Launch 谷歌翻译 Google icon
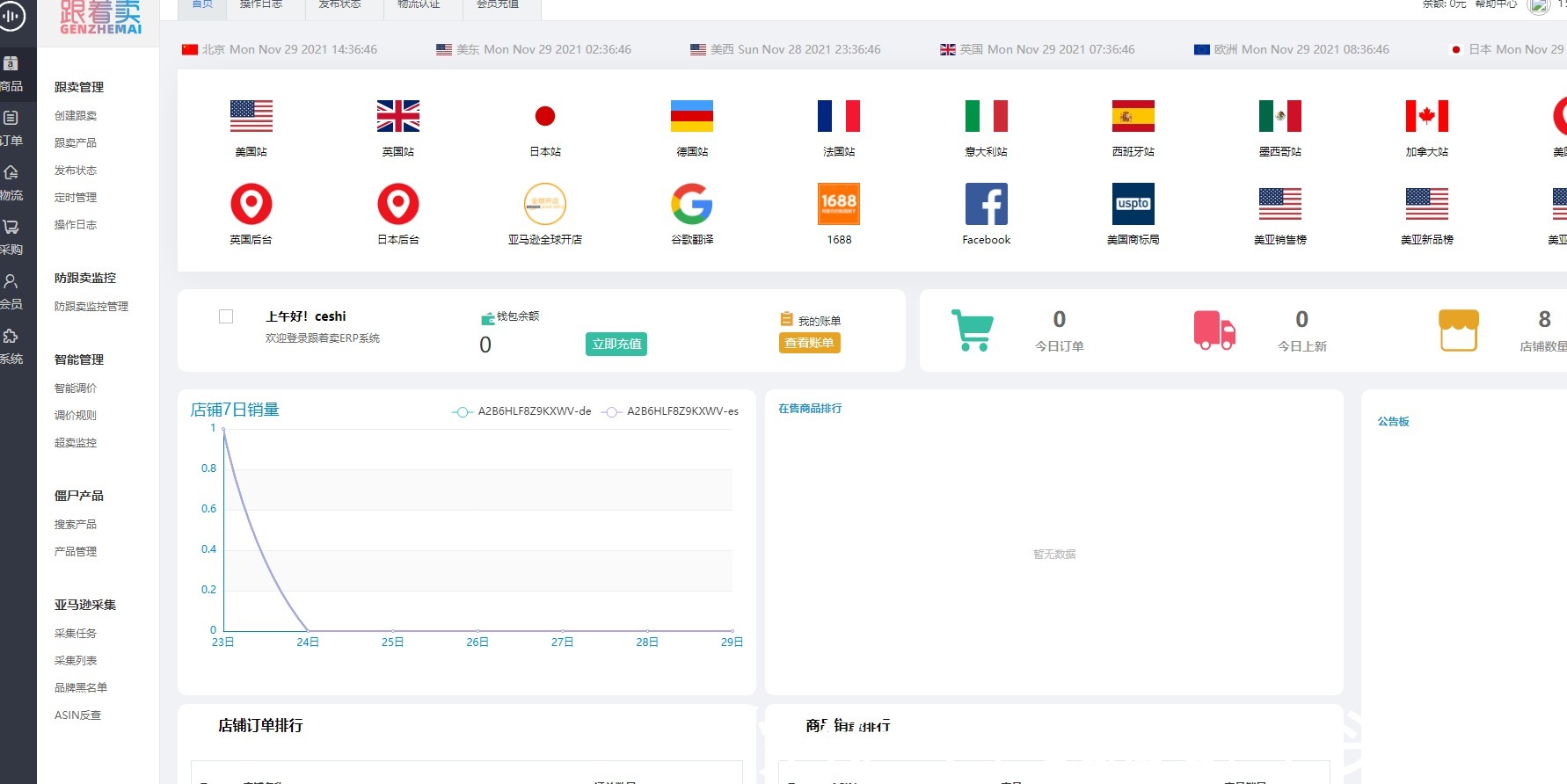The height and width of the screenshot is (784, 1567). pyautogui.click(x=692, y=204)
